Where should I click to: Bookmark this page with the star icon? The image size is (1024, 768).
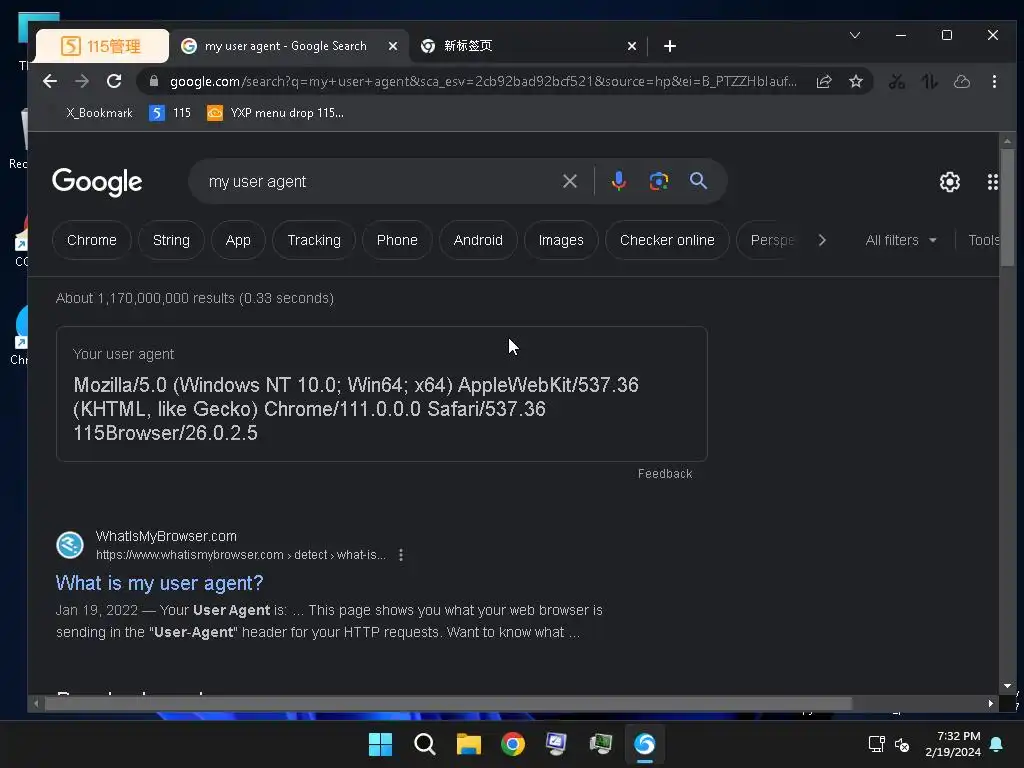[x=856, y=82]
